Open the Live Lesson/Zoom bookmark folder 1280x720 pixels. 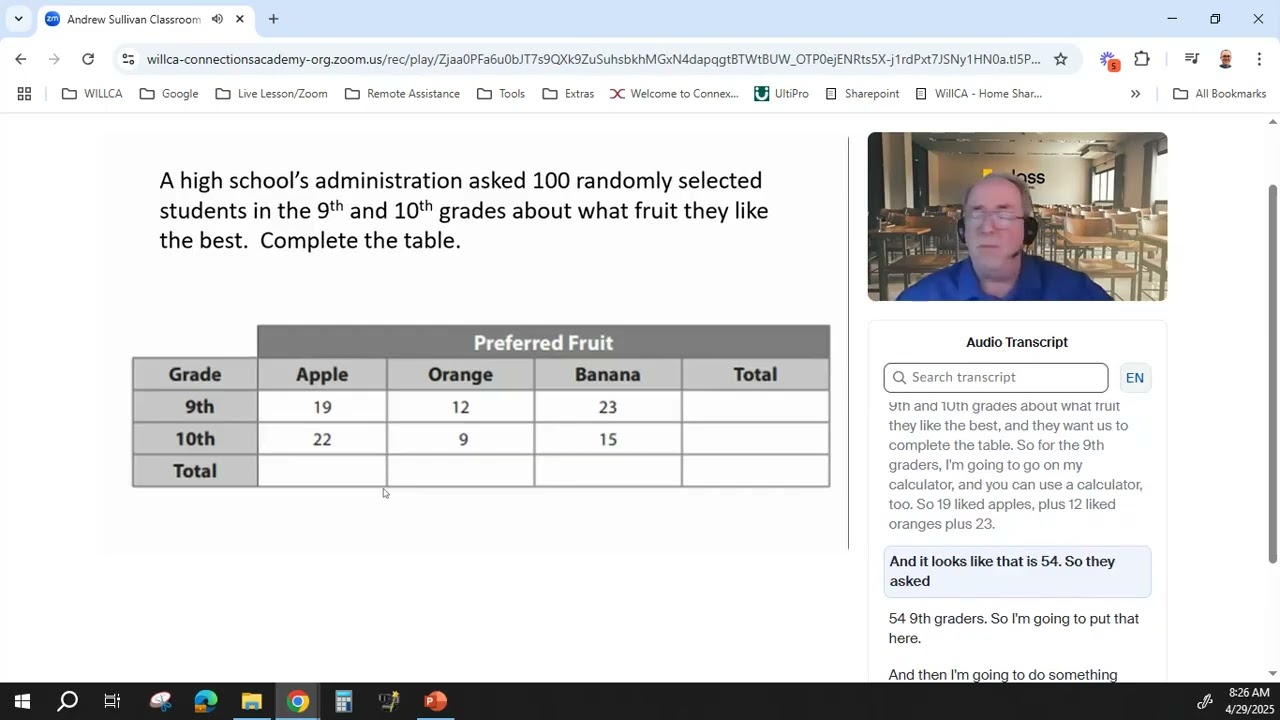[271, 94]
